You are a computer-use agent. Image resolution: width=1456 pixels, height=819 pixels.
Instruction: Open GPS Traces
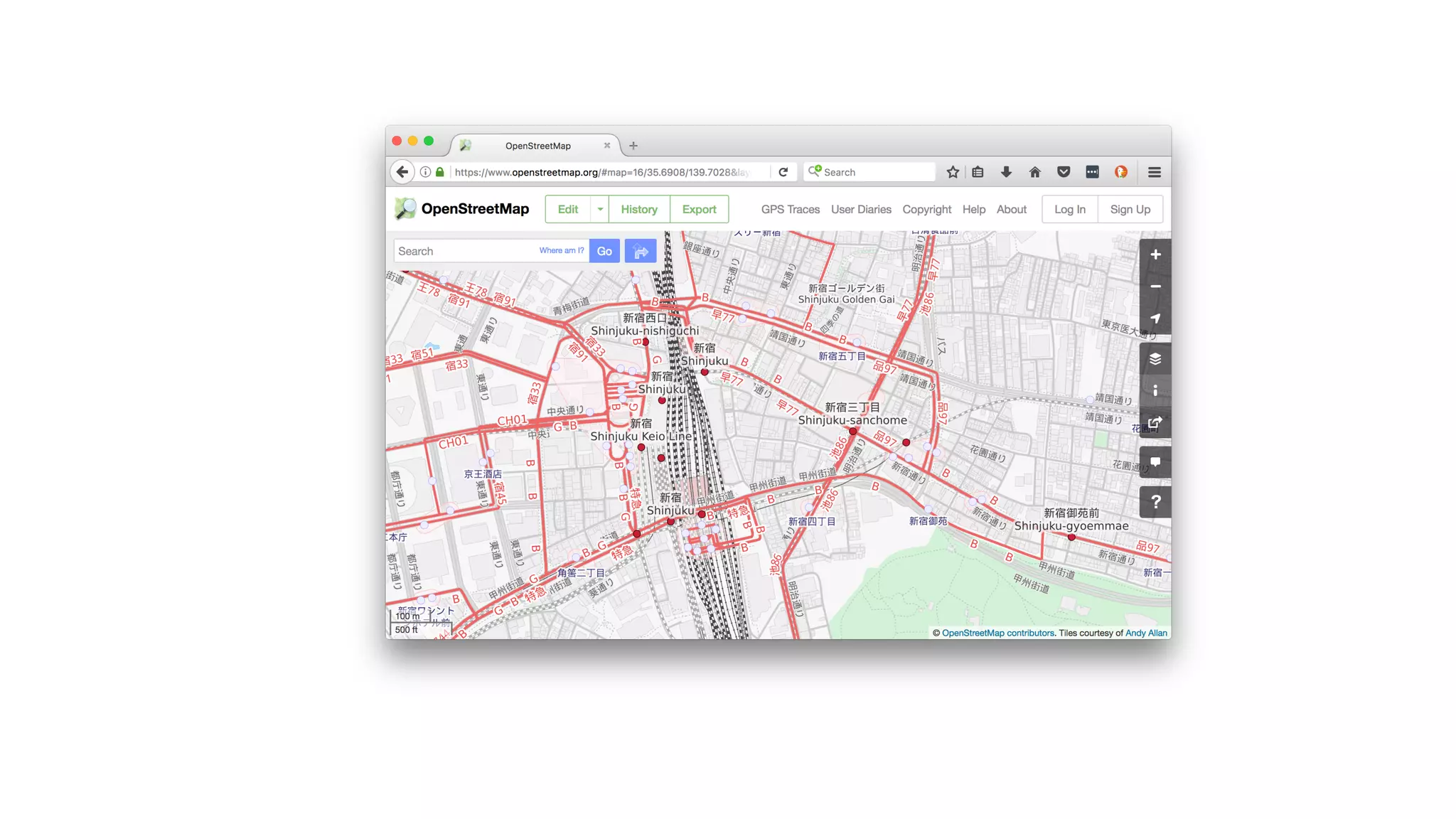(x=790, y=209)
